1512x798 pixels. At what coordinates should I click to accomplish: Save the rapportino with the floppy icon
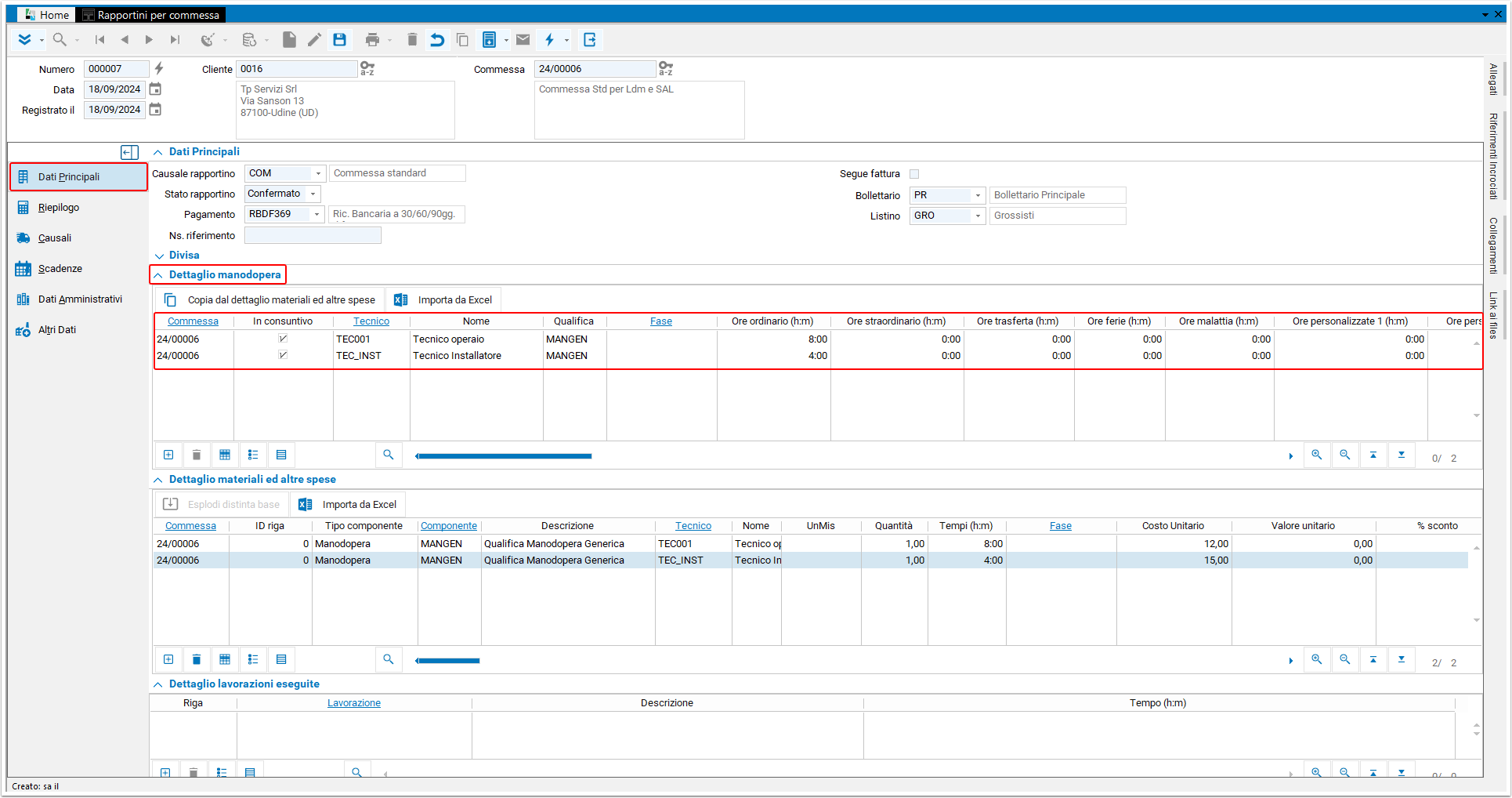click(x=339, y=39)
